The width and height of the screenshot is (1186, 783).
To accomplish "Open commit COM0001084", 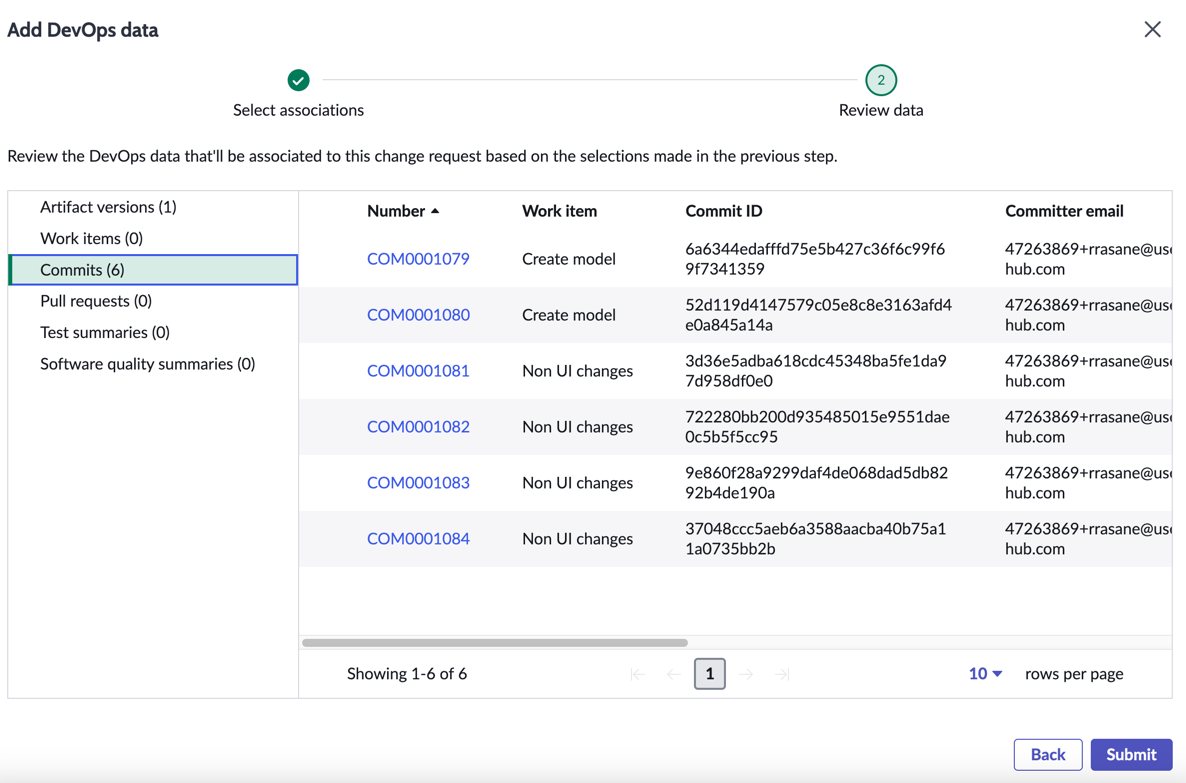I will [418, 539].
